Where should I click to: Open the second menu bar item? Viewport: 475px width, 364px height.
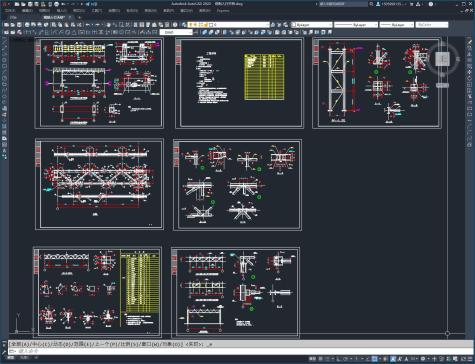27,11
